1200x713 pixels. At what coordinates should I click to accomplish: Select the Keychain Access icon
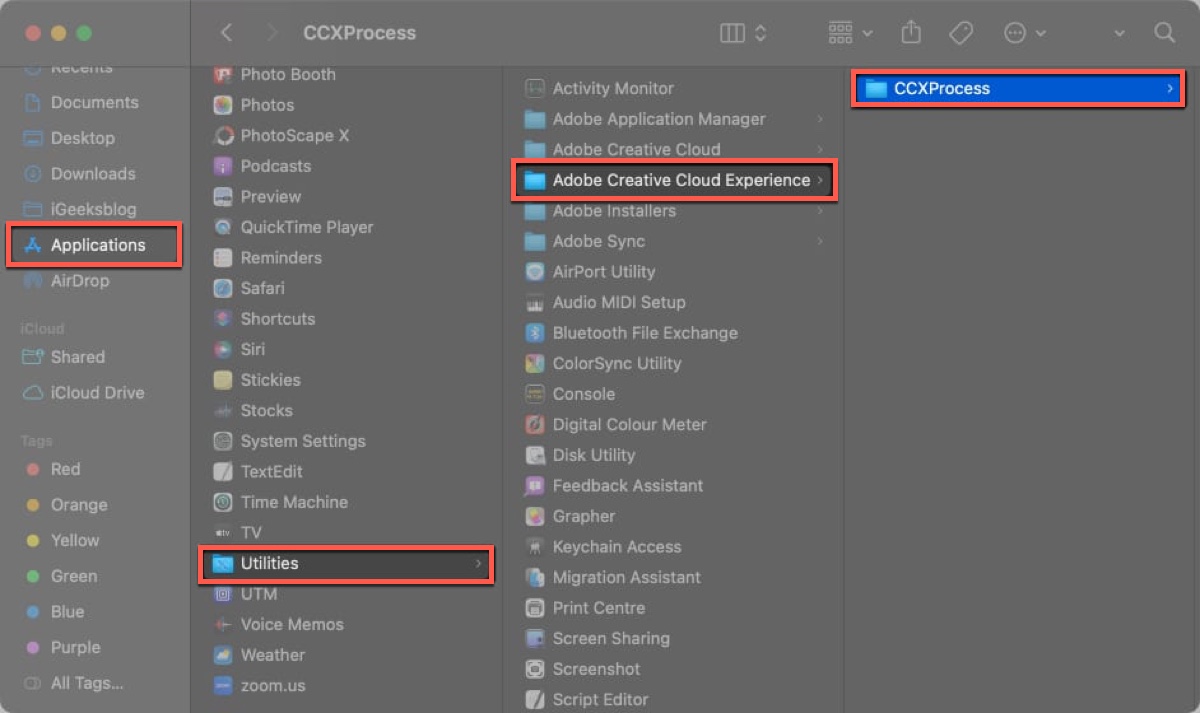pyautogui.click(x=535, y=547)
